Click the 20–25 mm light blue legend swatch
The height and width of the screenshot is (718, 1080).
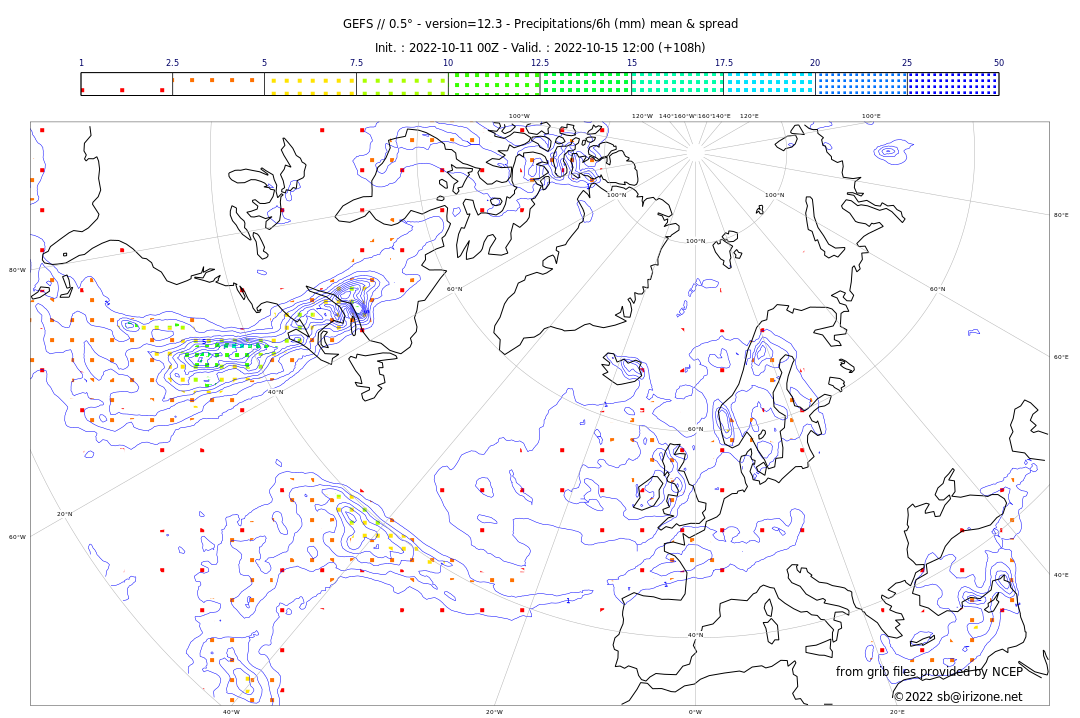(862, 84)
